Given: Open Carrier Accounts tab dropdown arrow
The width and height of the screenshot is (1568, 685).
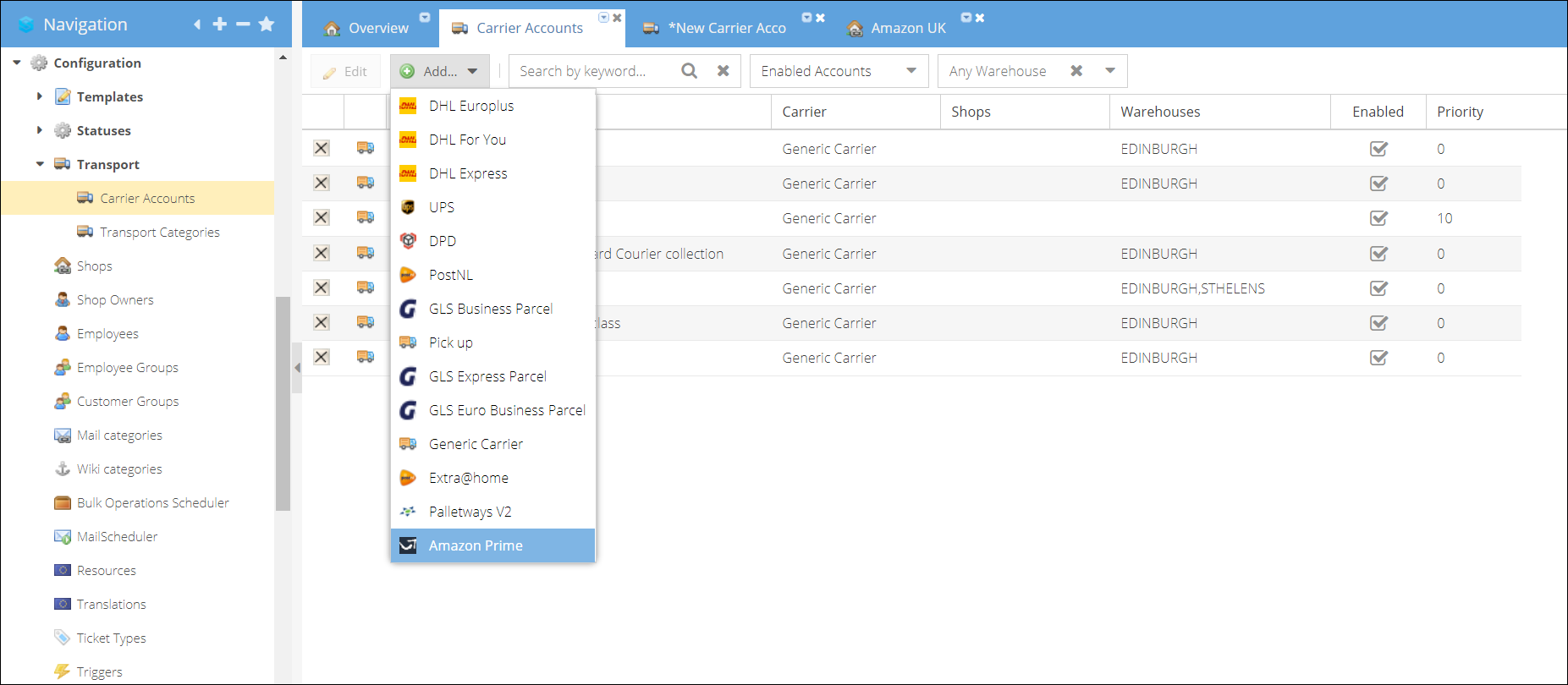Looking at the screenshot, I should pos(603,17).
